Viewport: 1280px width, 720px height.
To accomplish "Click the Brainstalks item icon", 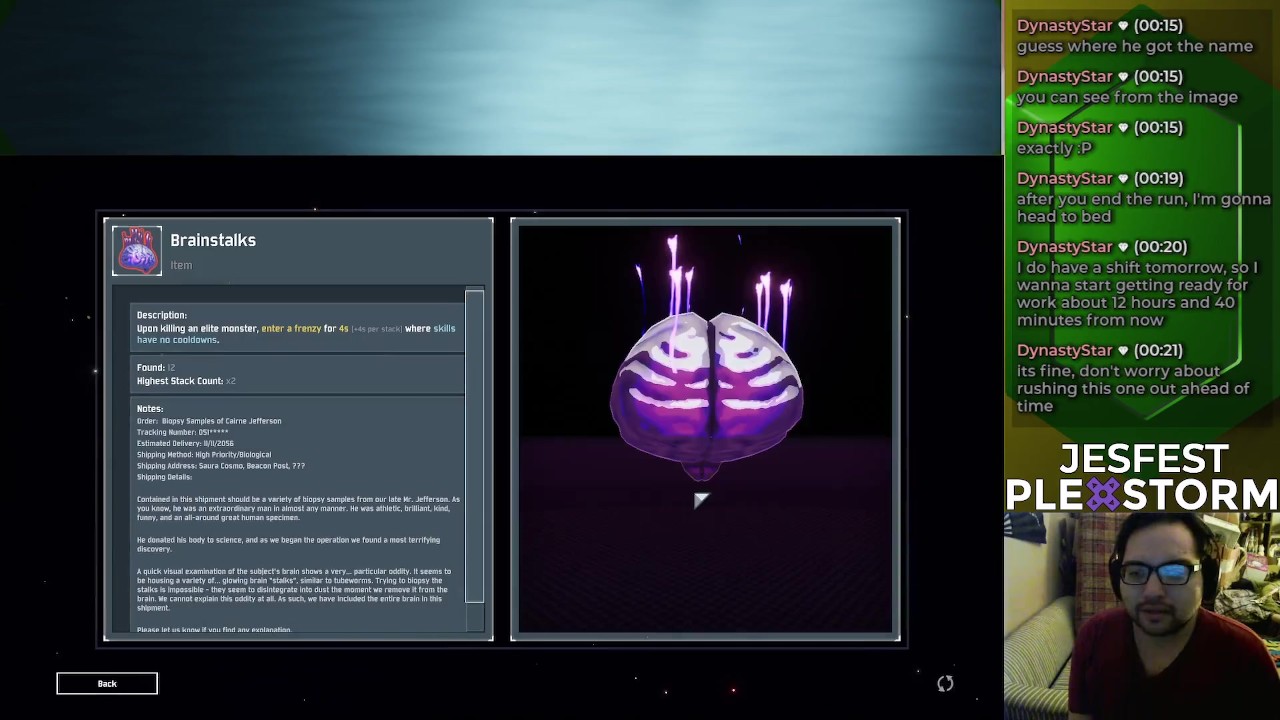I will click(137, 250).
